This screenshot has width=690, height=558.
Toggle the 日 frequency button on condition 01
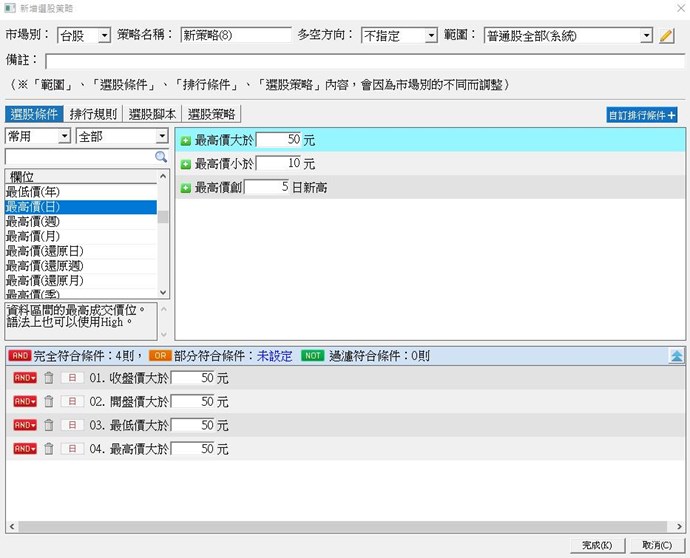pos(72,378)
